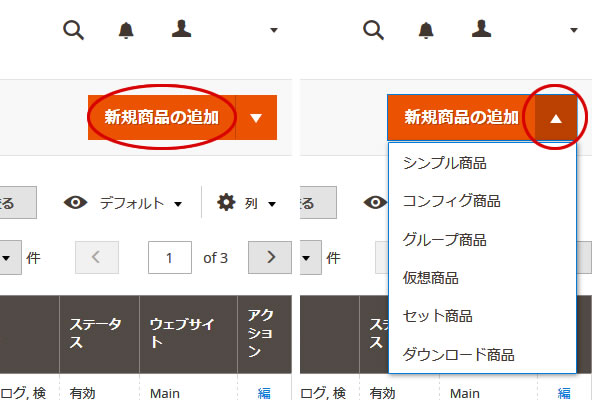Click the user account icon in the left panel
Screen dimensions: 600x400
point(181,29)
